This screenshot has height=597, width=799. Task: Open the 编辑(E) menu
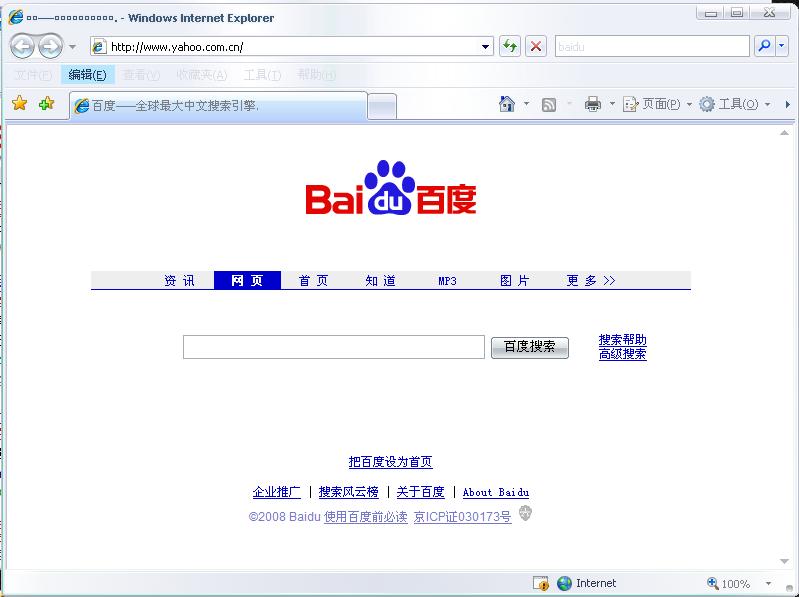88,75
